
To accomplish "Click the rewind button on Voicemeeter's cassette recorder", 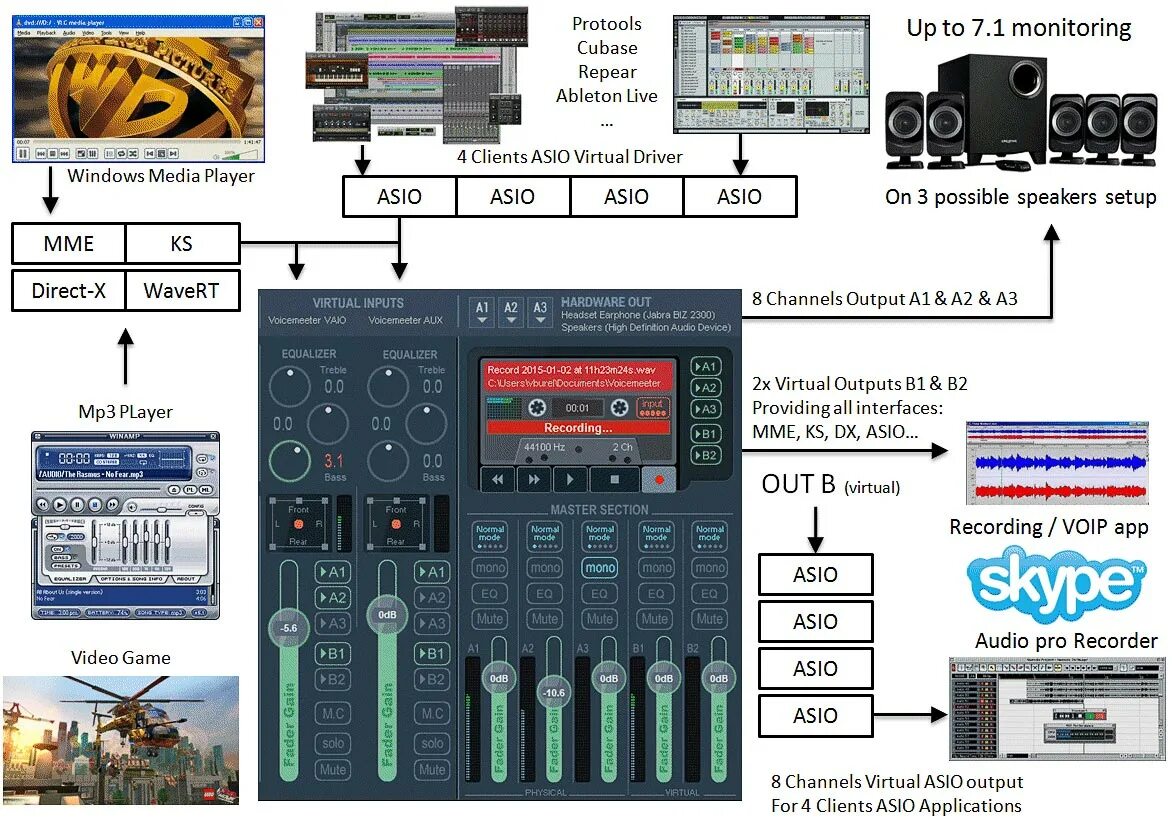I will coord(497,479).
